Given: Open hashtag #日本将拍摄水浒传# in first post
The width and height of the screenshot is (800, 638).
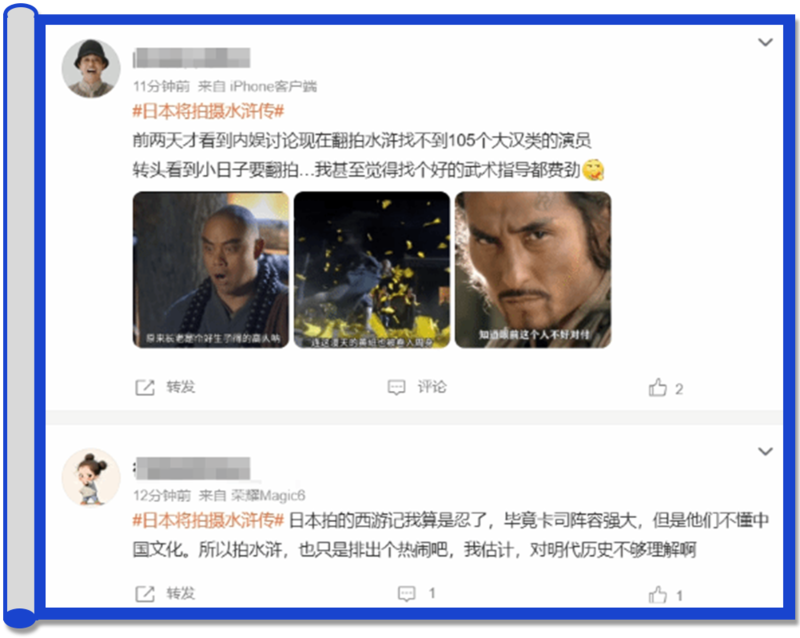Looking at the screenshot, I should 208,111.
